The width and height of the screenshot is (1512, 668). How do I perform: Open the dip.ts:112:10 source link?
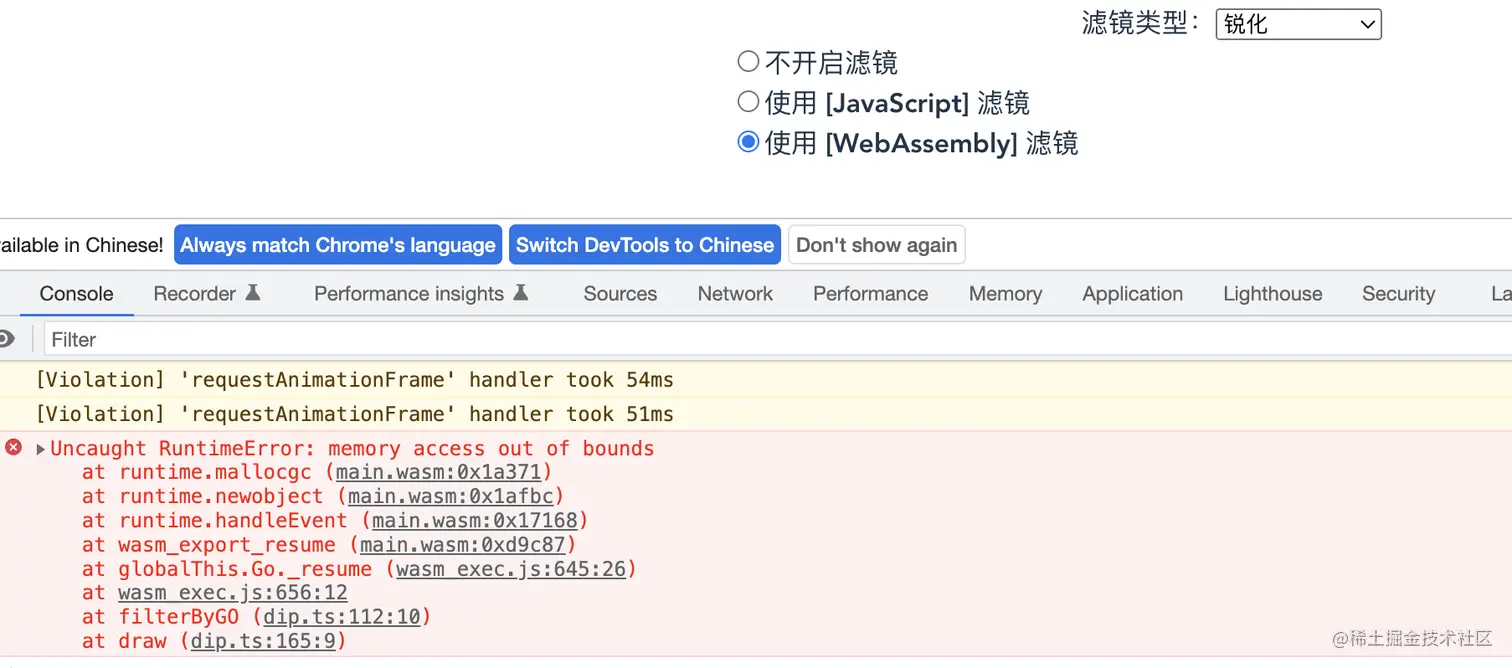coord(342,617)
